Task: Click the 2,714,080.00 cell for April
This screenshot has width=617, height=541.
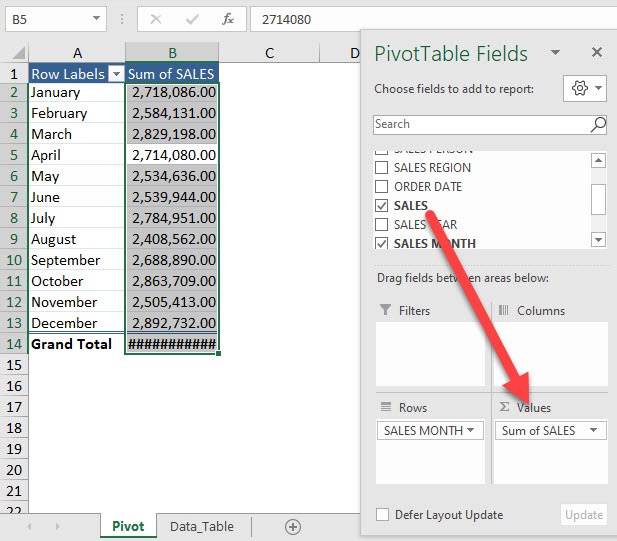Action: [x=172, y=155]
